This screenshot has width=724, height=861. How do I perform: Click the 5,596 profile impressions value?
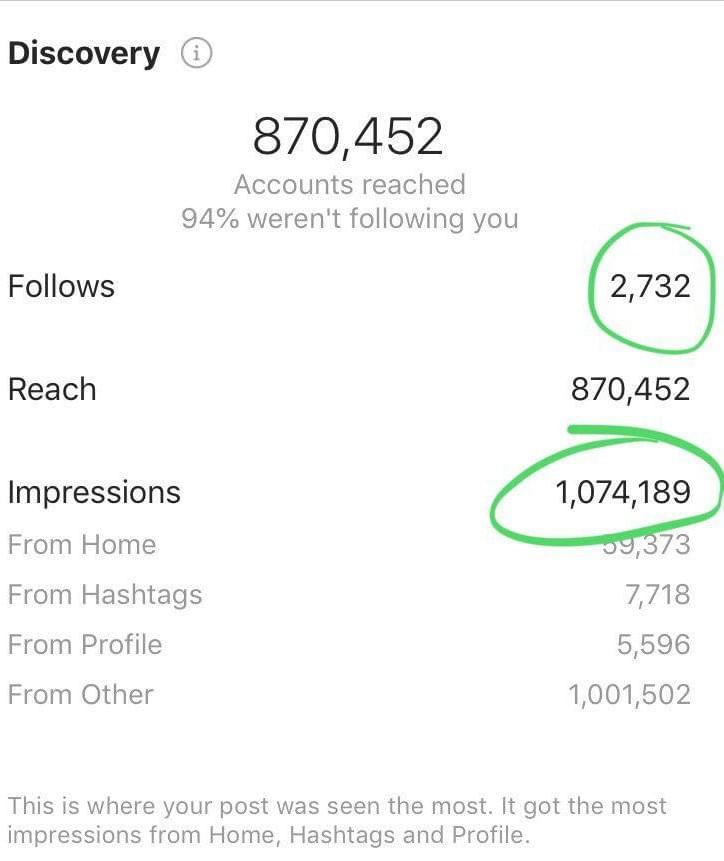(653, 645)
